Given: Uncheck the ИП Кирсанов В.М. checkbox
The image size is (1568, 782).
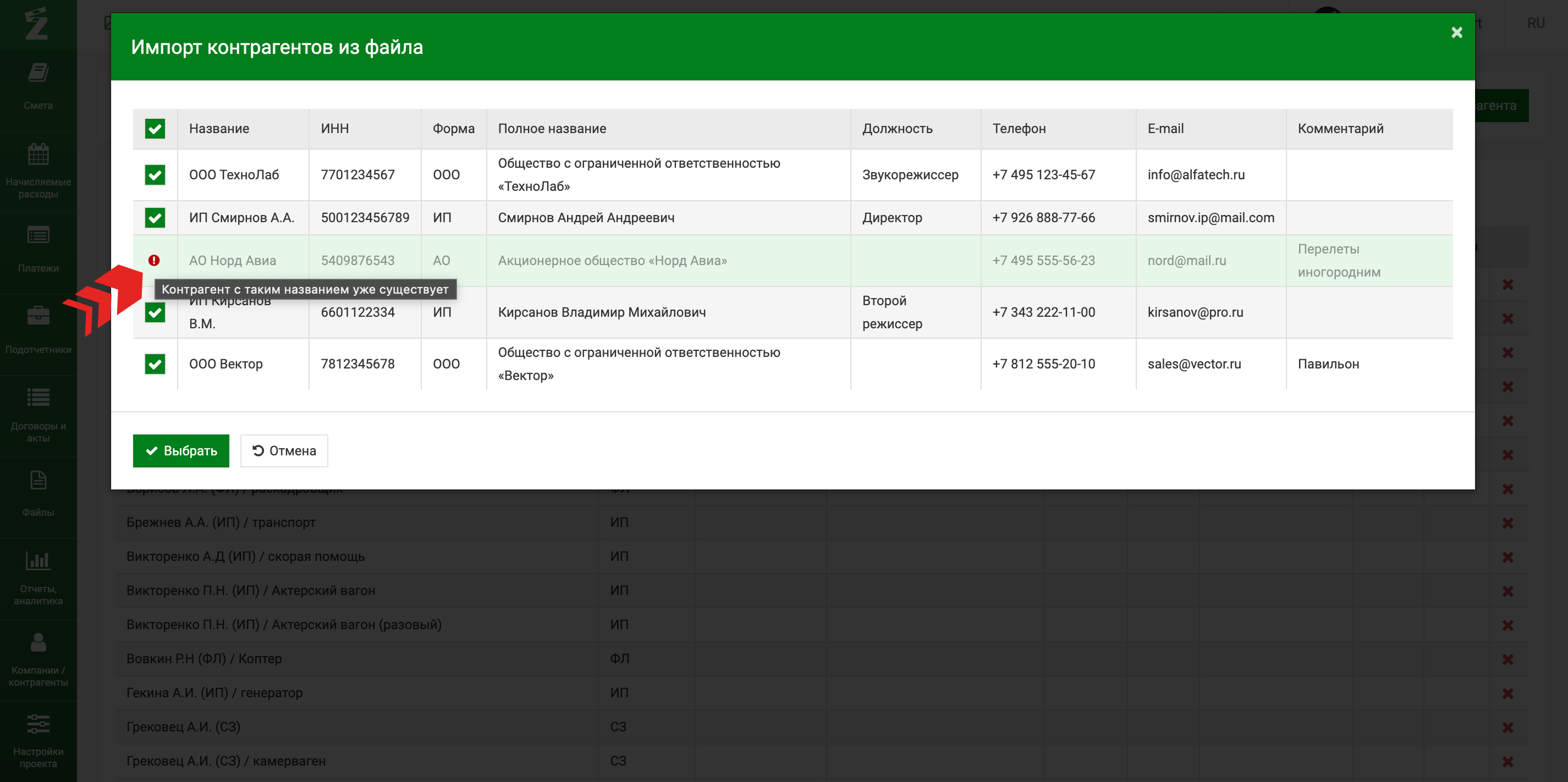Looking at the screenshot, I should pos(155,312).
